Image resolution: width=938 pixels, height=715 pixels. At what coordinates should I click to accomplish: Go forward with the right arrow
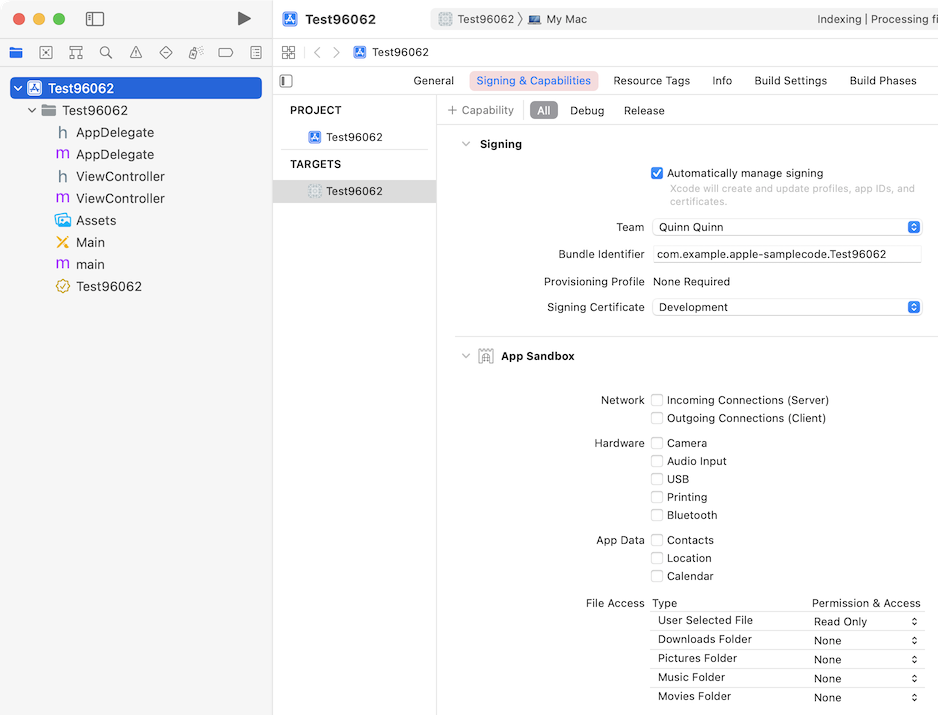click(336, 53)
